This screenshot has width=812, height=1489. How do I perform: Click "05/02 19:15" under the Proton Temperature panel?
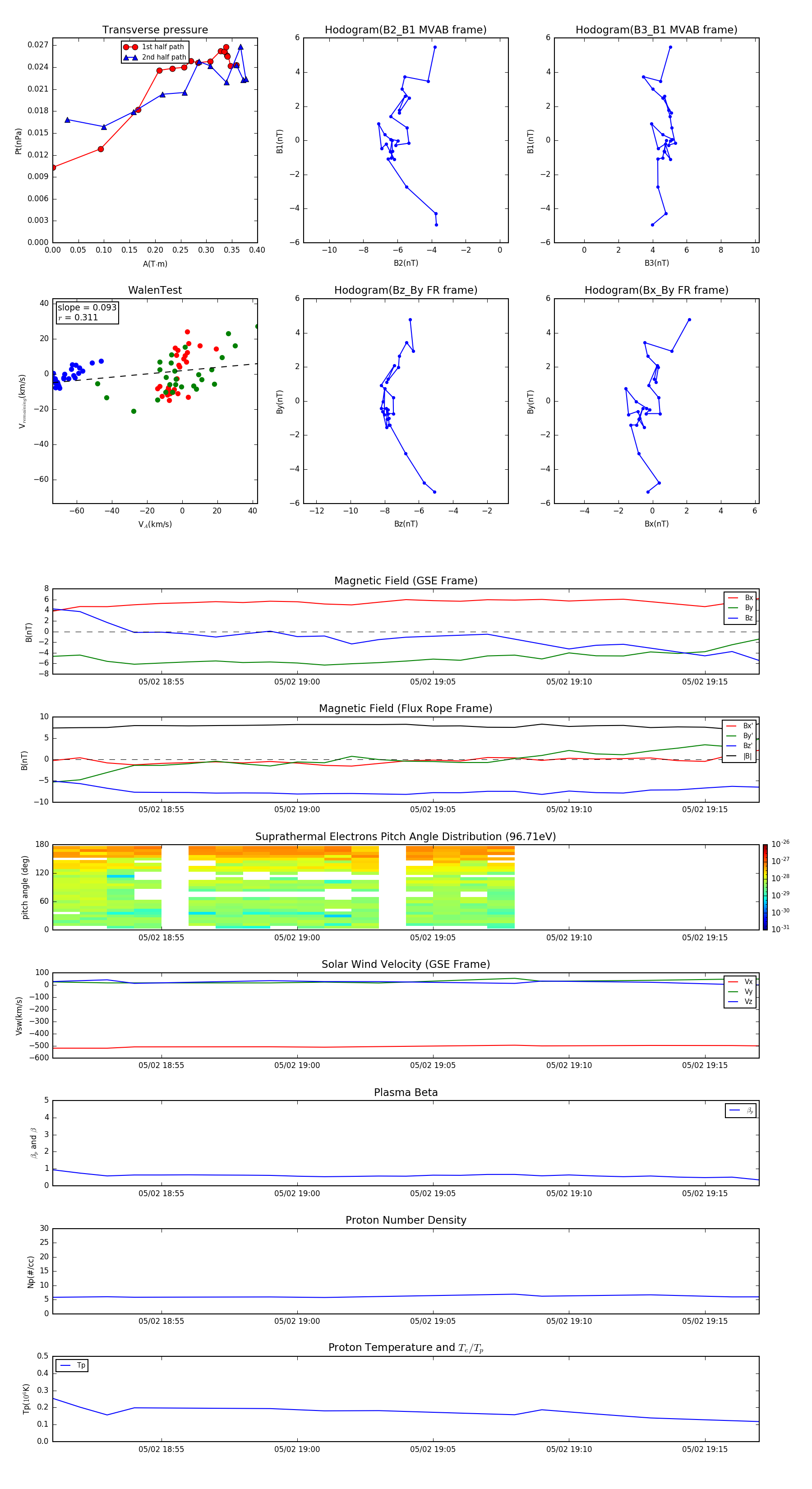tap(705, 1449)
